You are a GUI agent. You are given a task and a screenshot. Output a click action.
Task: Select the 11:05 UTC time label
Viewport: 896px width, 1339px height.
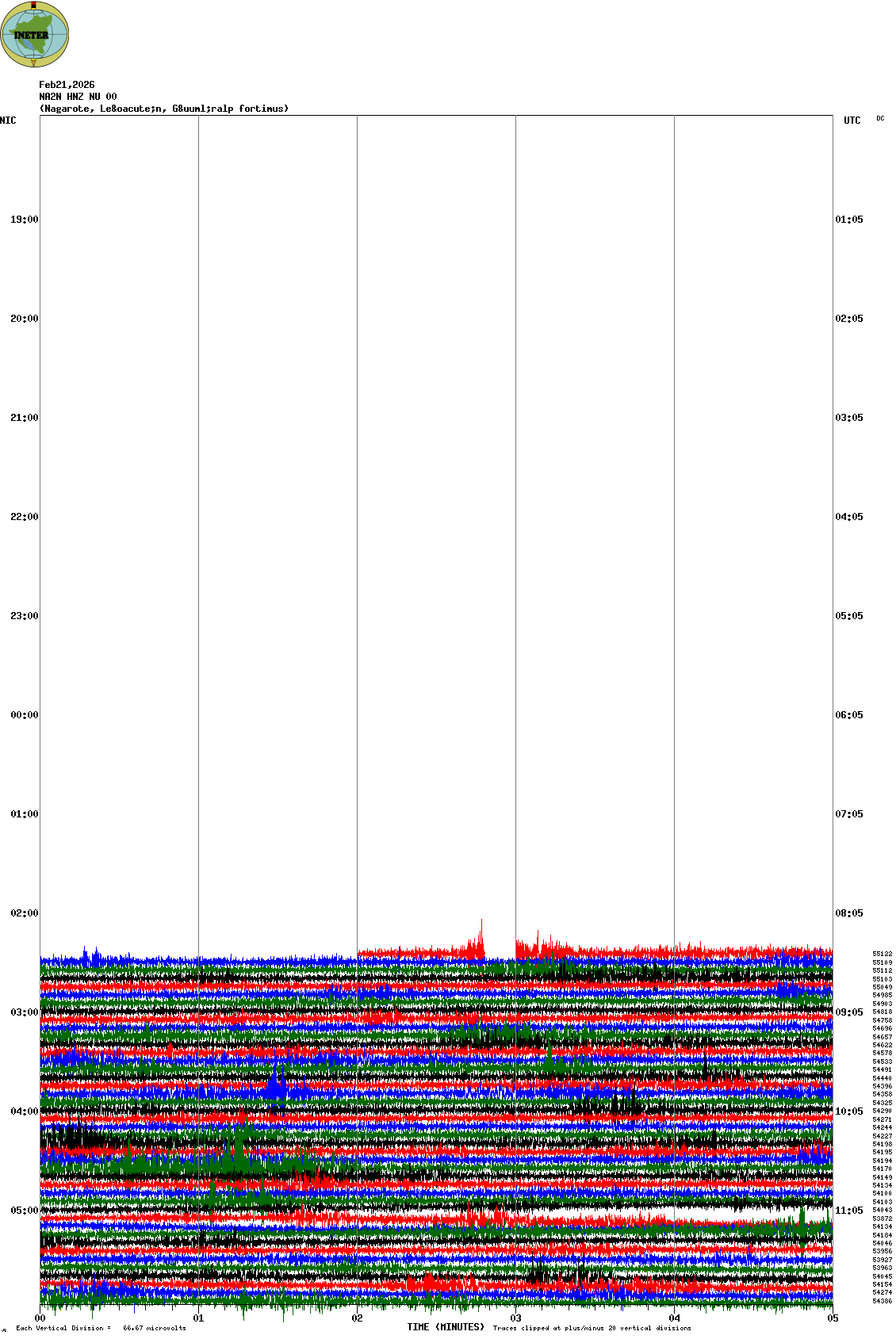[x=848, y=1211]
